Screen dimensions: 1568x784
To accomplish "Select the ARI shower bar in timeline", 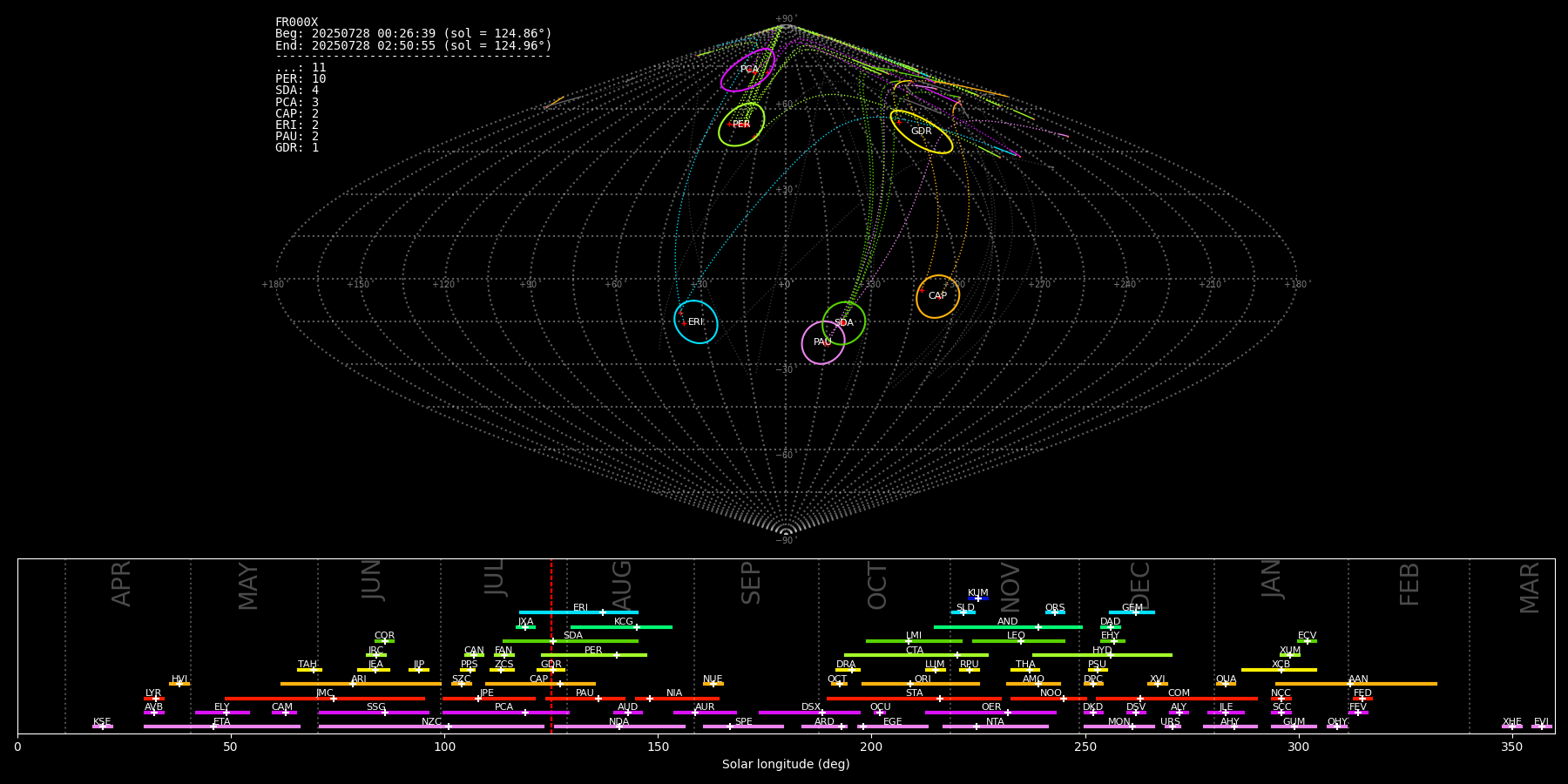I will pyautogui.click(x=361, y=684).
